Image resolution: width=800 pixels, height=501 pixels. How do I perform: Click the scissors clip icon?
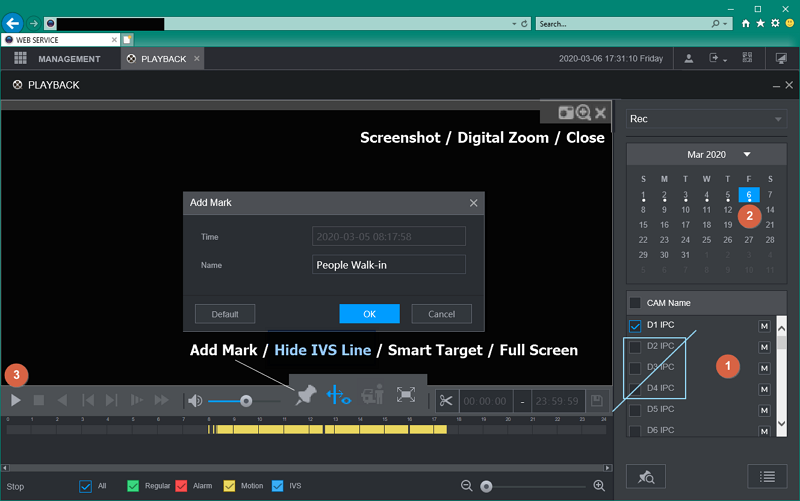(445, 401)
